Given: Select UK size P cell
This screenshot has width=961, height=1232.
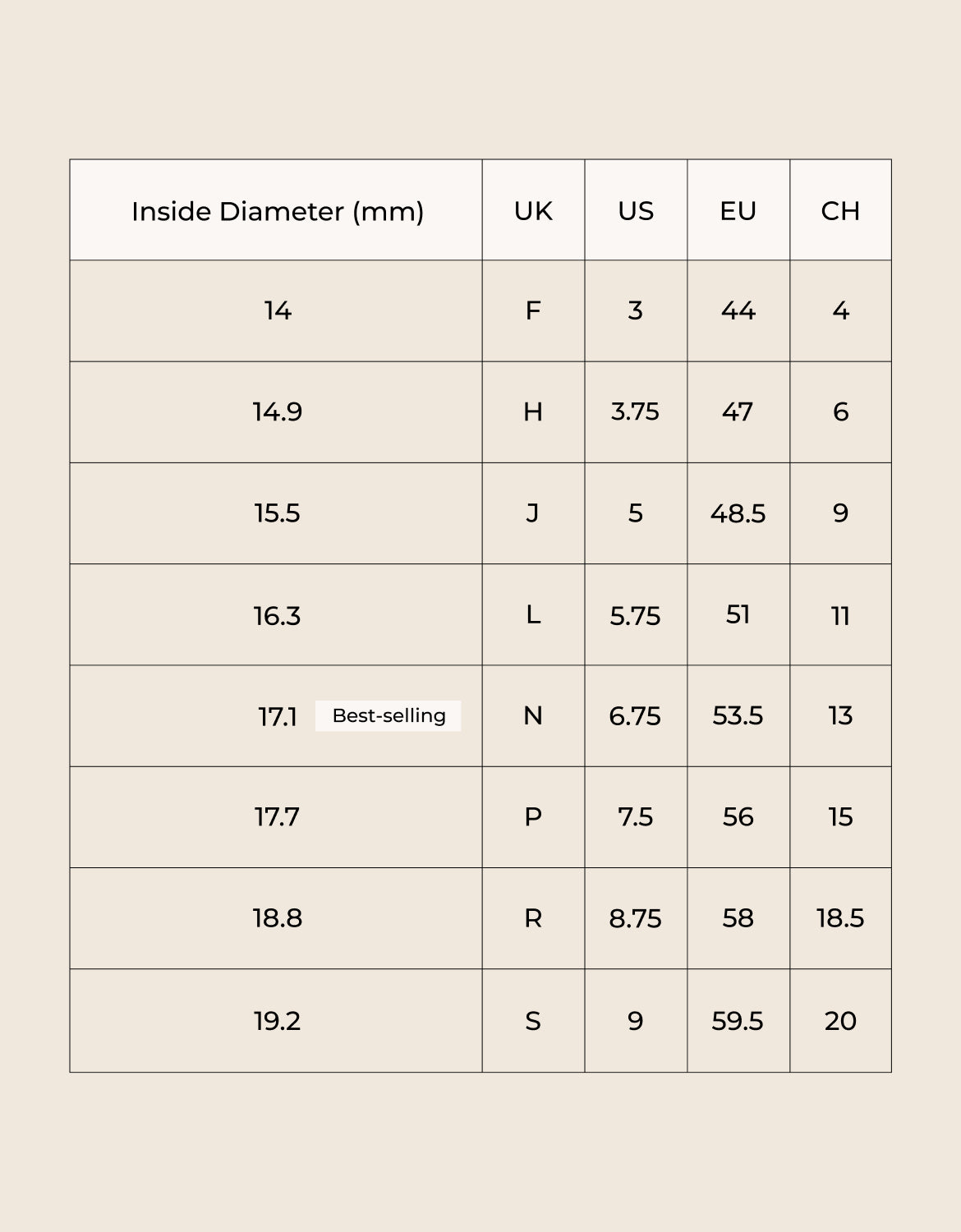Looking at the screenshot, I should coord(533,817).
